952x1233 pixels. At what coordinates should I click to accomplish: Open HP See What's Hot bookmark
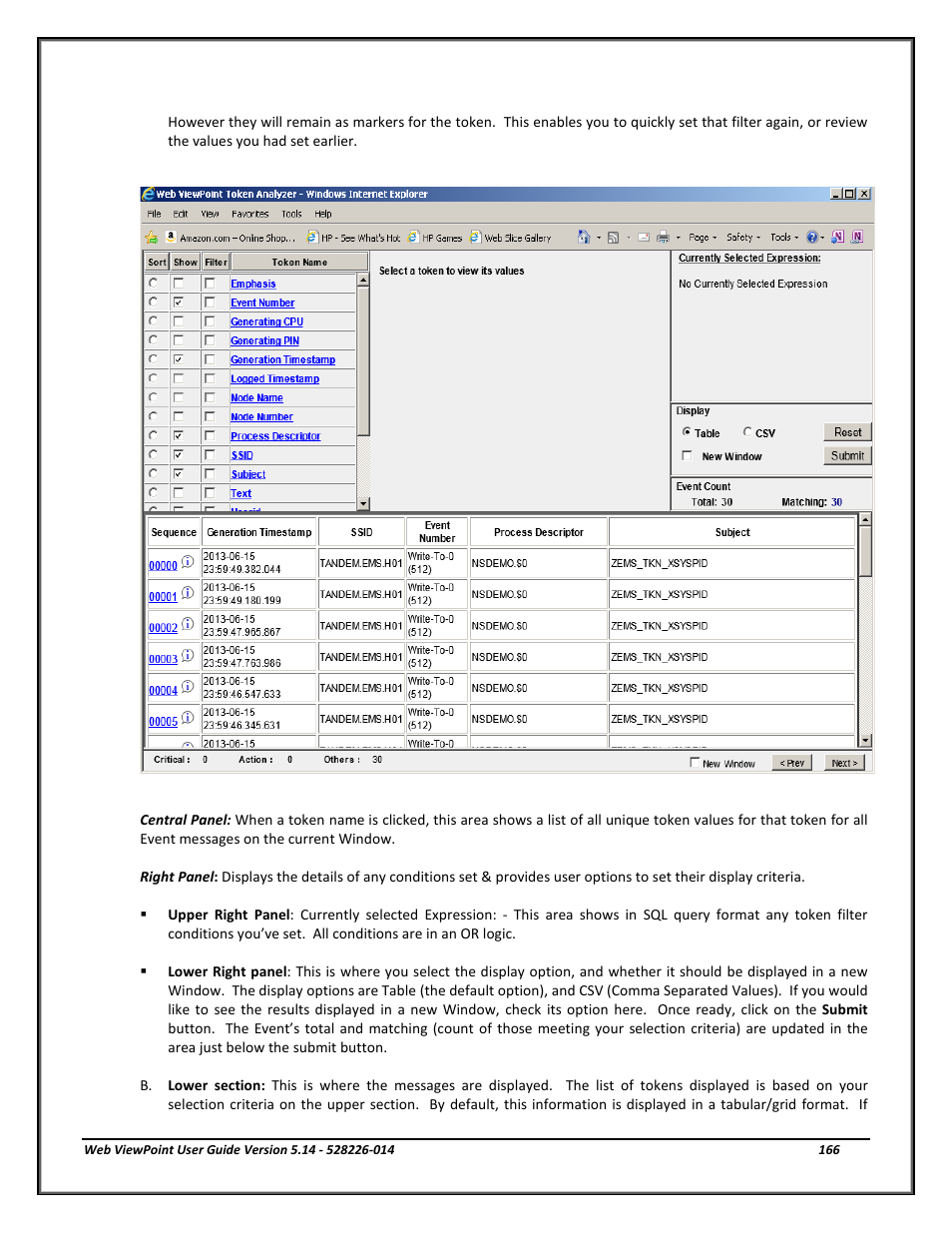[354, 238]
